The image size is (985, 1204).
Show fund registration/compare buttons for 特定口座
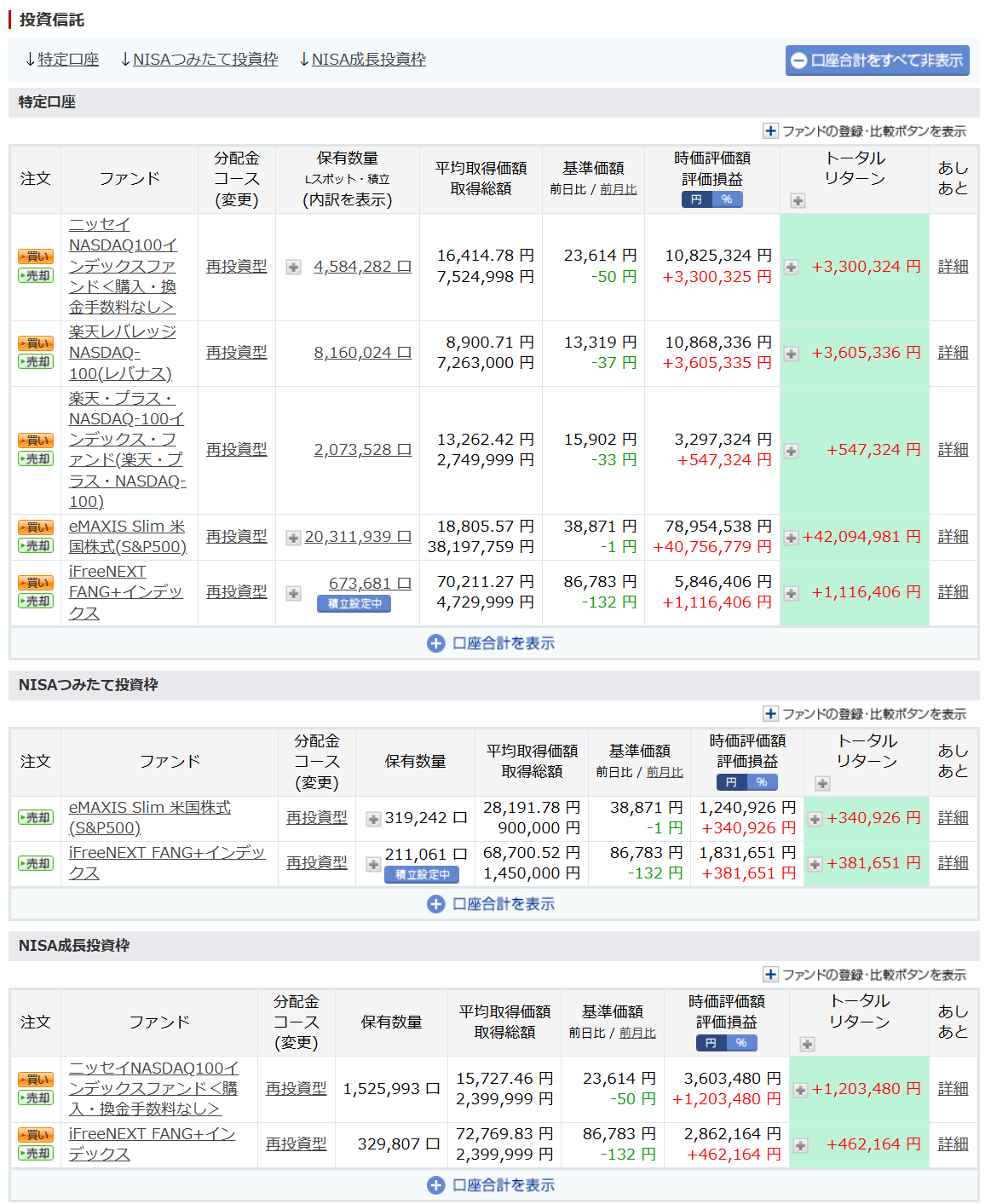865,131
